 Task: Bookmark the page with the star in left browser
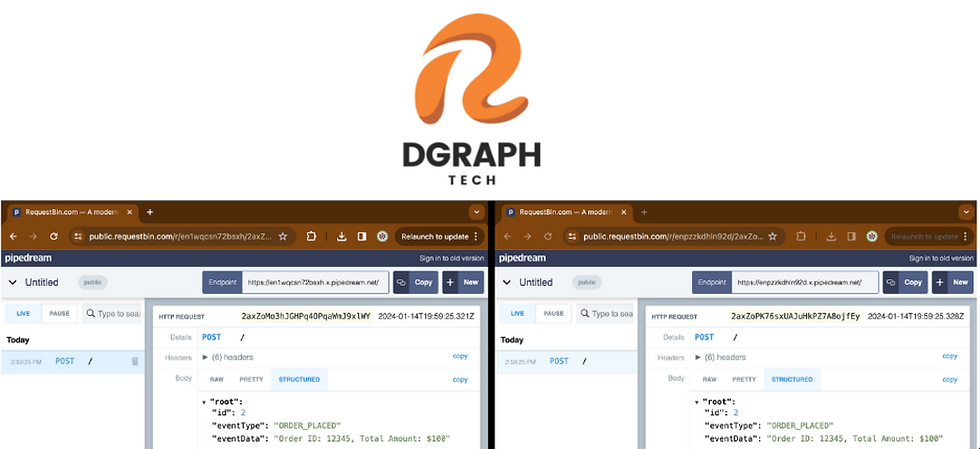point(283,236)
